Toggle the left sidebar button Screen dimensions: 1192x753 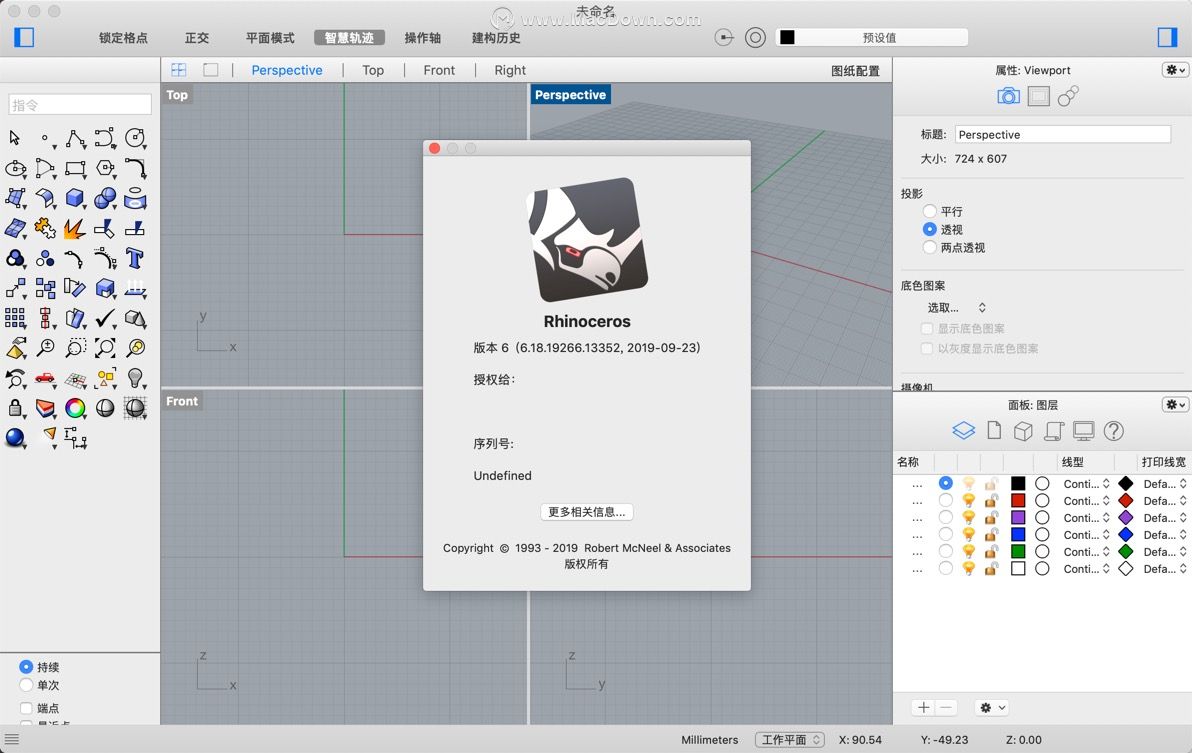click(24, 37)
